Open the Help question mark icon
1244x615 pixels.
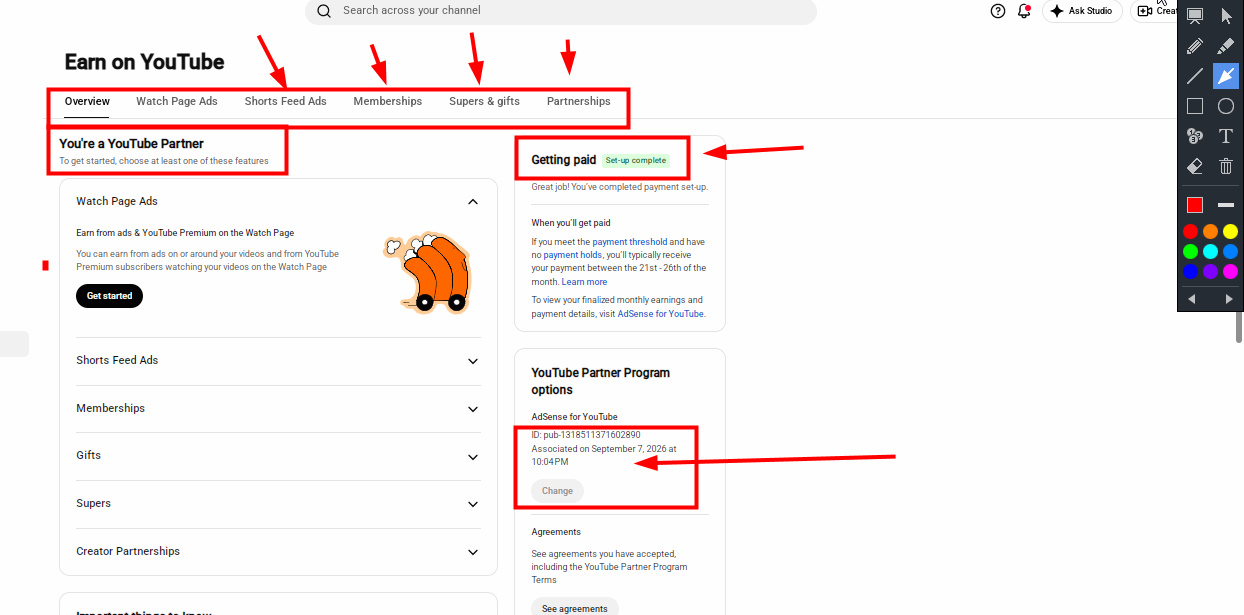click(998, 11)
